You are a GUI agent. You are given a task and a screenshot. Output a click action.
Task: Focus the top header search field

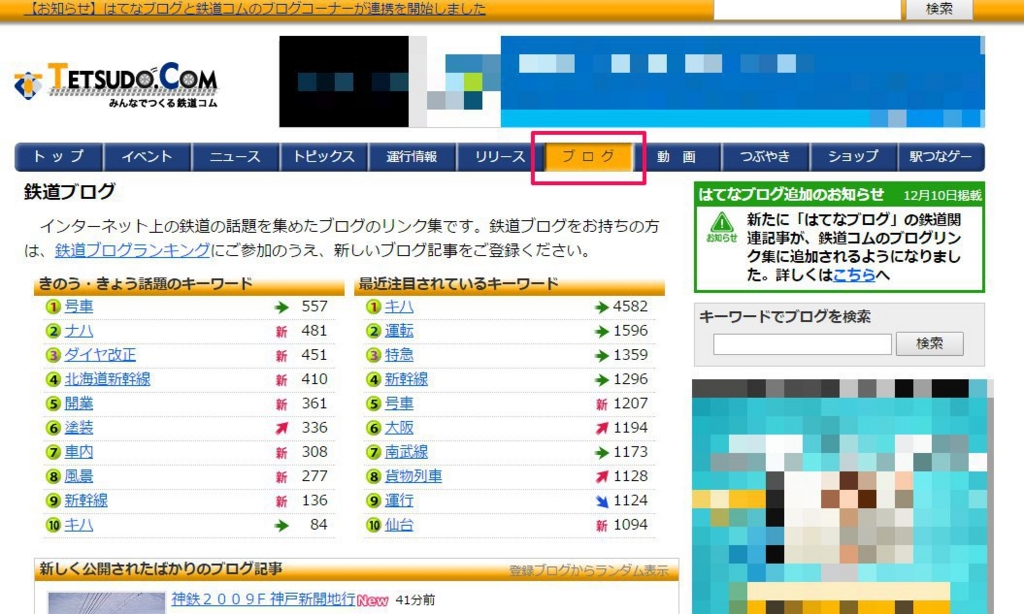(807, 8)
